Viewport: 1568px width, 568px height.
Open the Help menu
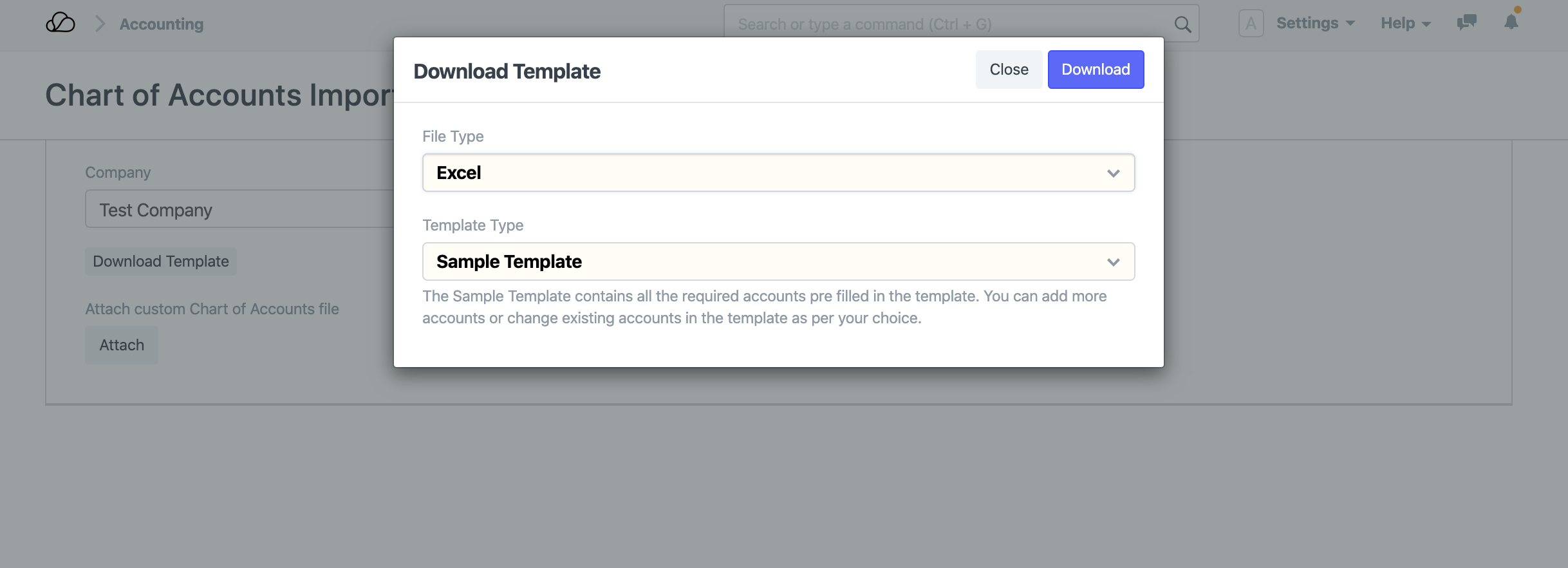(x=1405, y=23)
